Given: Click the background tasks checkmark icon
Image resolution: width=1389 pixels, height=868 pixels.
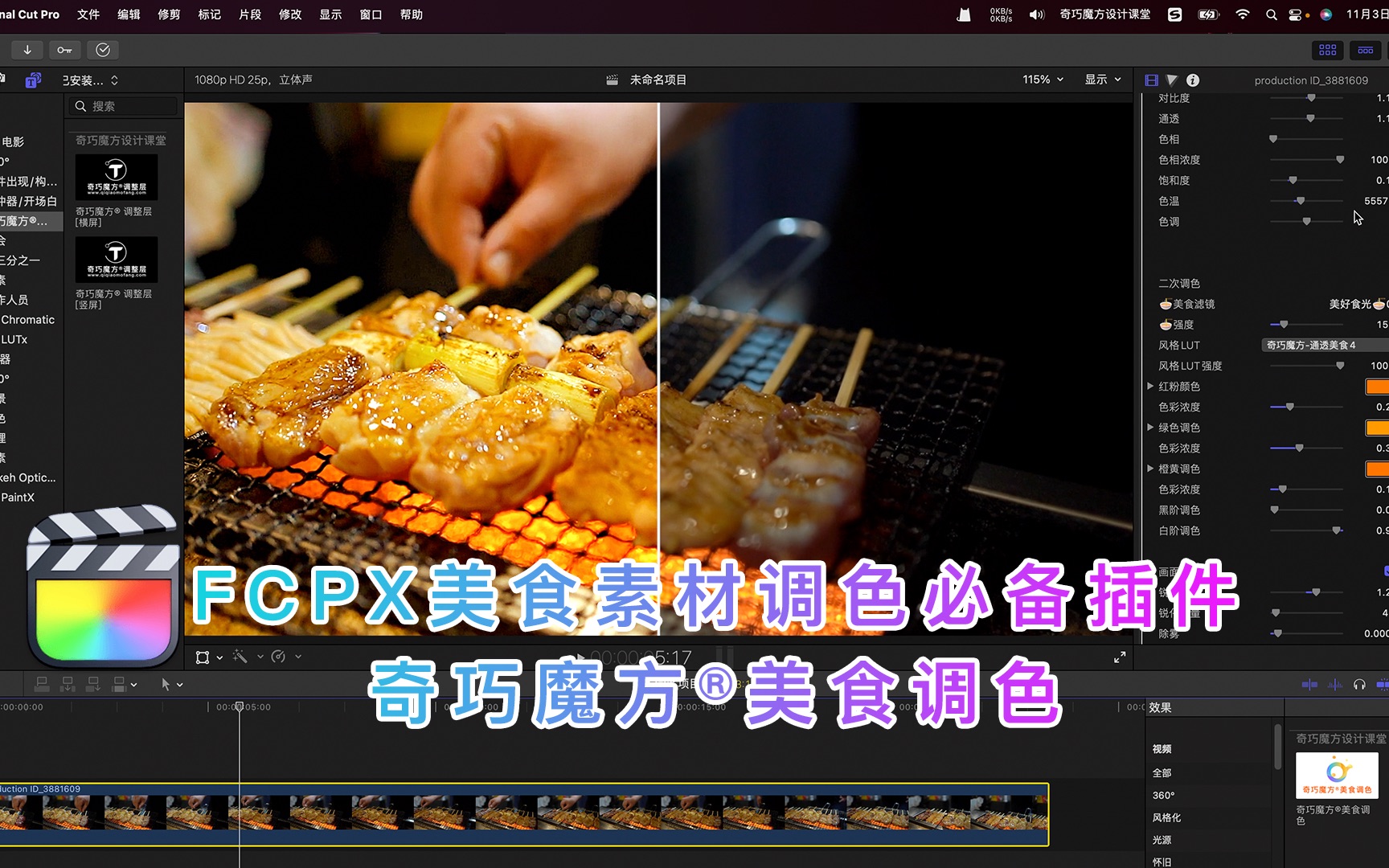Looking at the screenshot, I should [x=103, y=50].
